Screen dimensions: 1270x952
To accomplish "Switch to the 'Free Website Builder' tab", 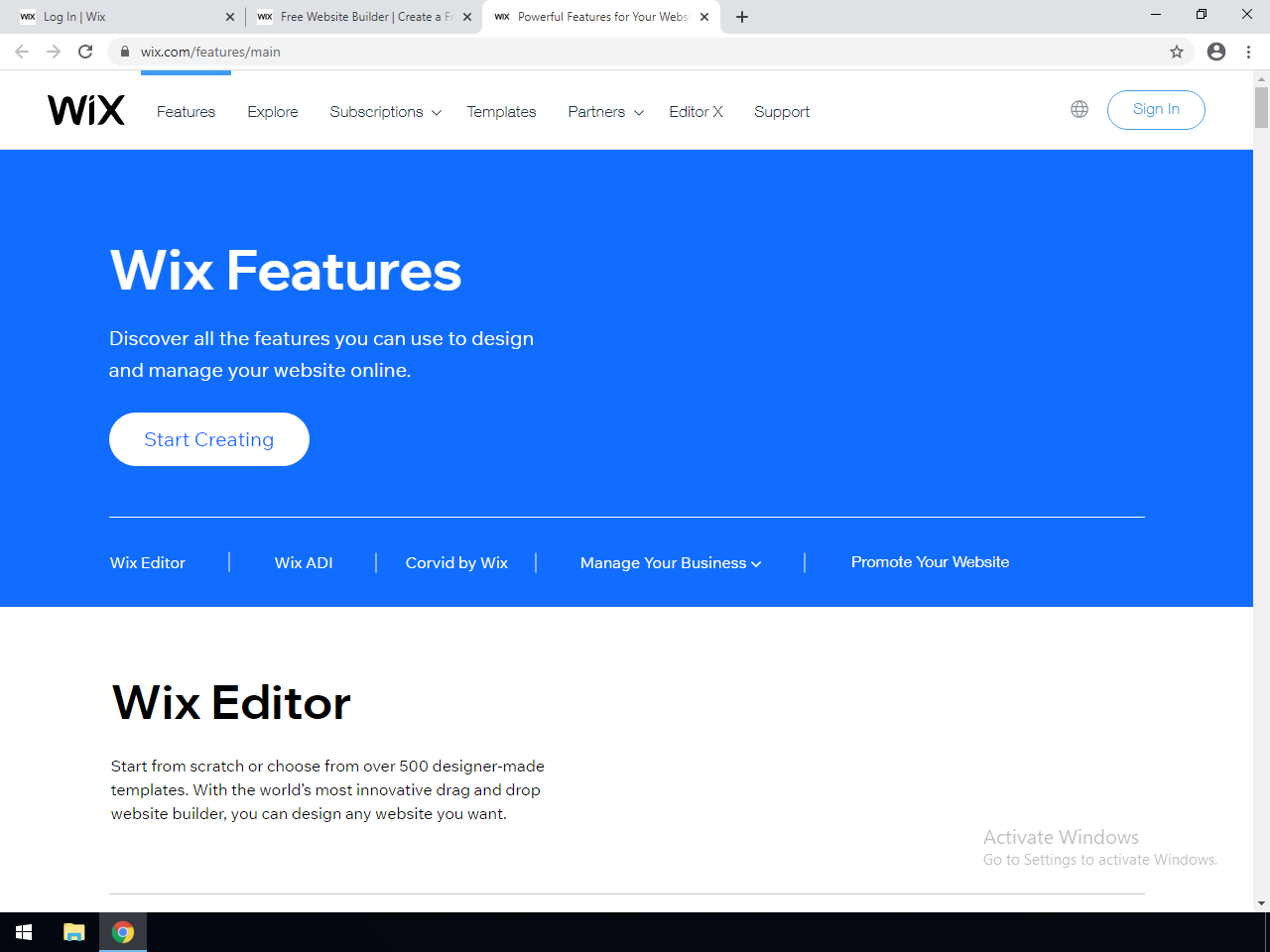I will 361,17.
